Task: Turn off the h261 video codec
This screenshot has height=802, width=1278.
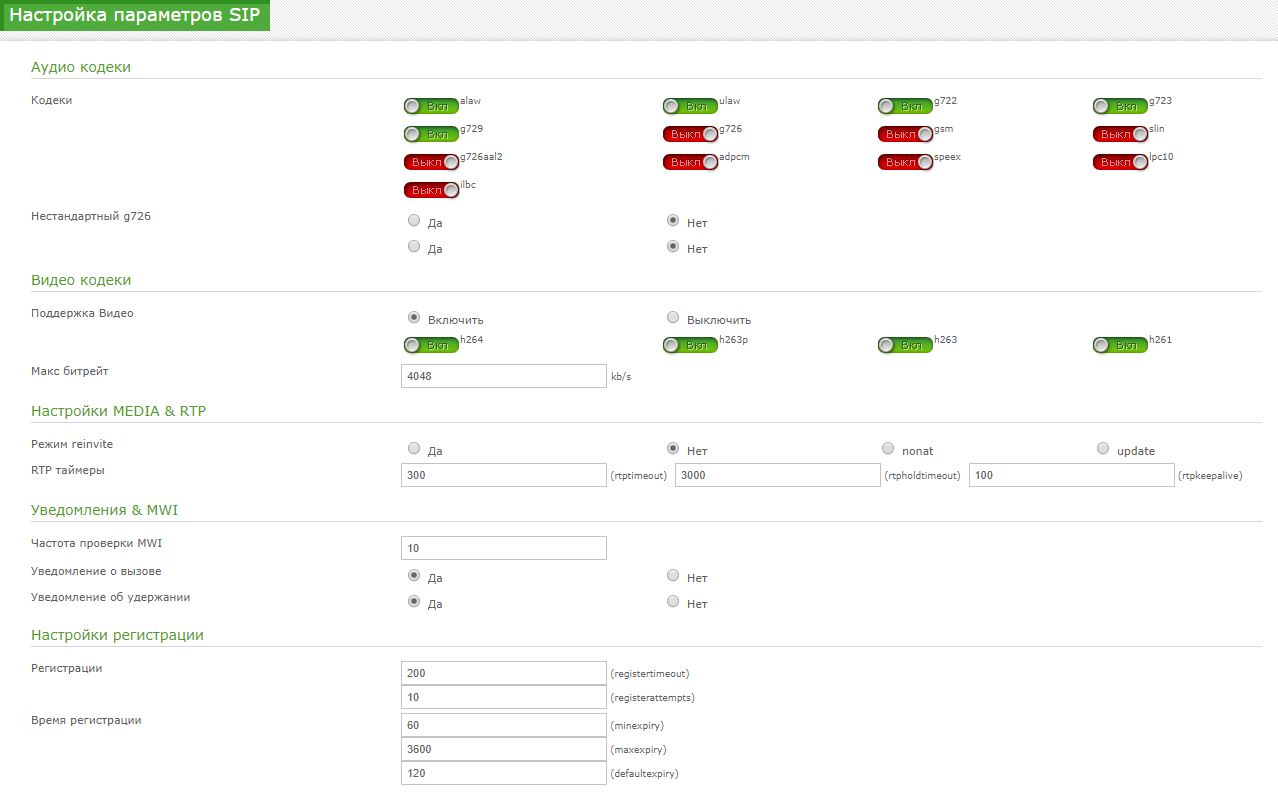Action: click(1120, 345)
